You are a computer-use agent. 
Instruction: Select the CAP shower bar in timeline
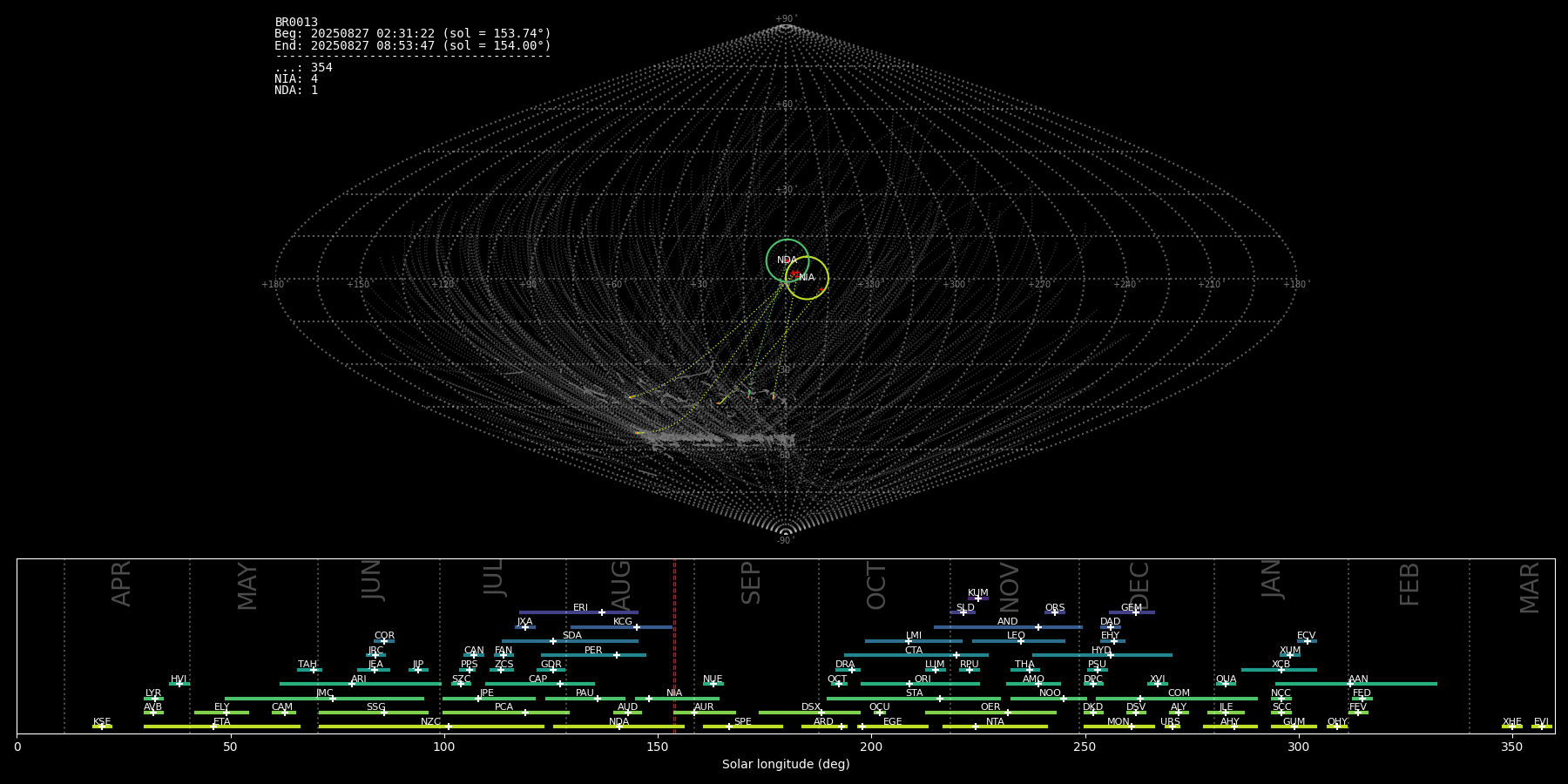pyautogui.click(x=540, y=684)
